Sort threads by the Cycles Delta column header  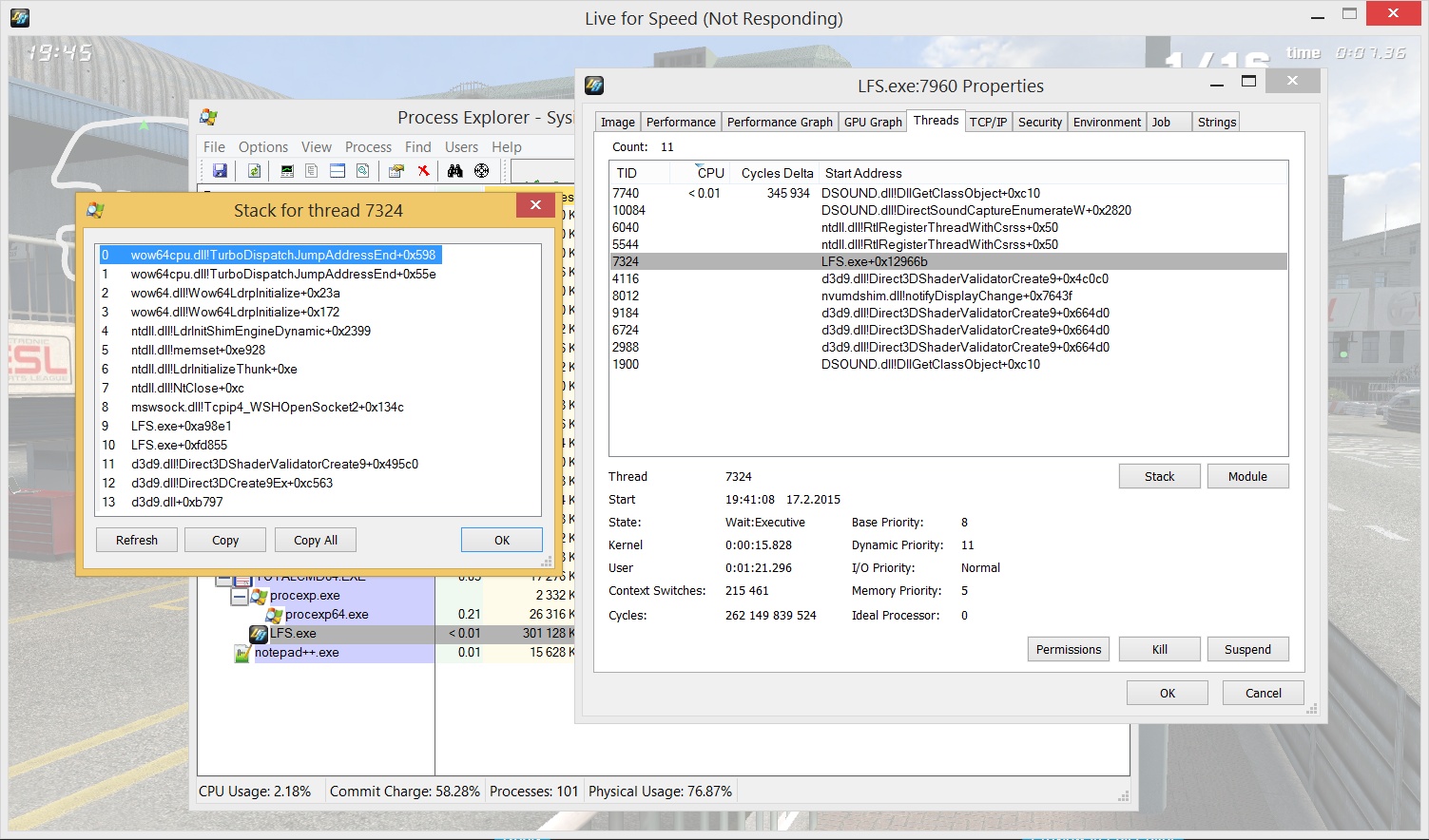point(776,173)
